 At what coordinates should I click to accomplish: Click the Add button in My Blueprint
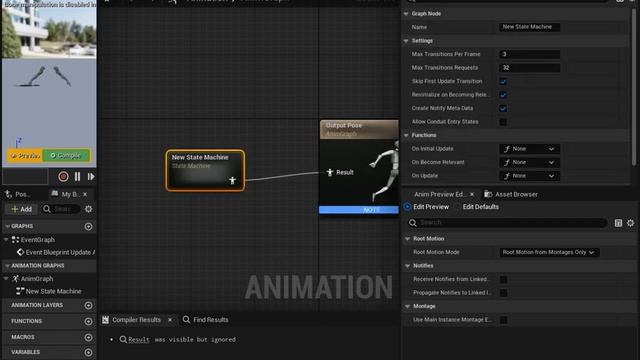click(x=22, y=209)
